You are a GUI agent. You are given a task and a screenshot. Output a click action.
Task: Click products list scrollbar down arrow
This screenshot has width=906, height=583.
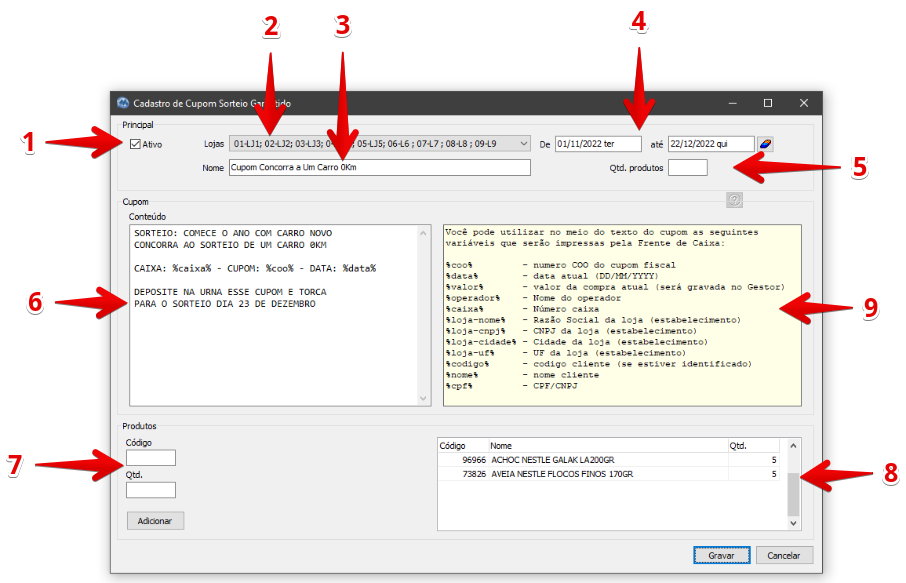tap(793, 523)
